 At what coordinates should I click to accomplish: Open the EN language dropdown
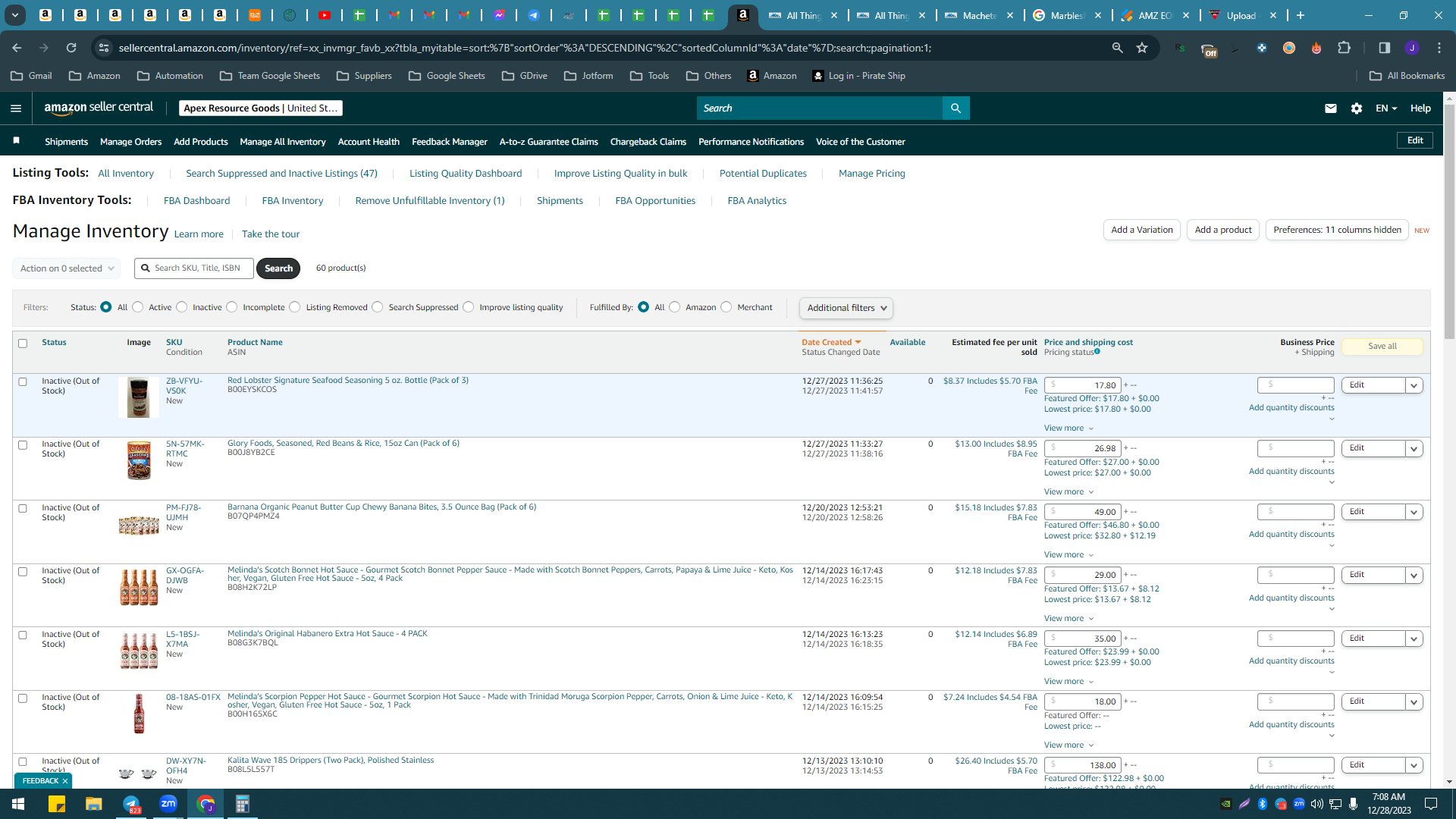(x=1386, y=108)
